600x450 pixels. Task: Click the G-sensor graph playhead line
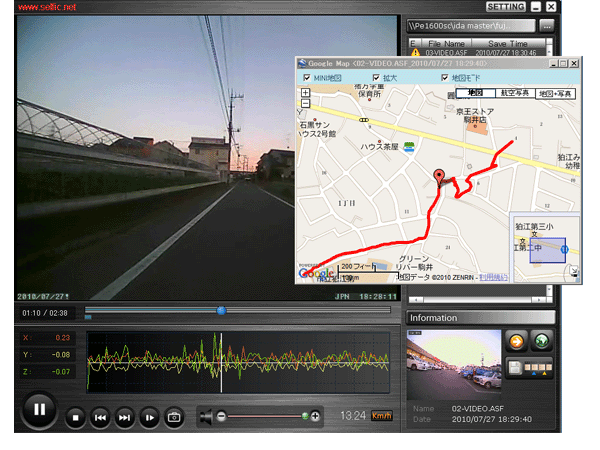pyautogui.click(x=221, y=362)
